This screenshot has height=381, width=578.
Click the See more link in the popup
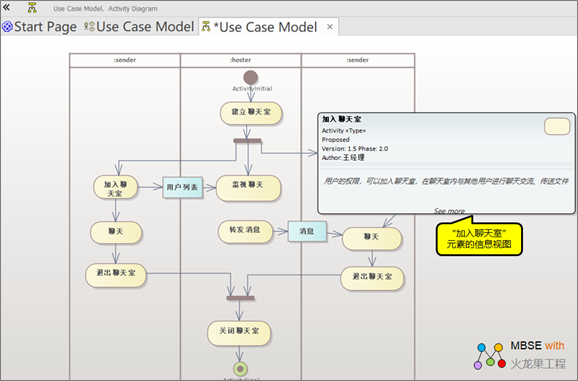pos(449,211)
